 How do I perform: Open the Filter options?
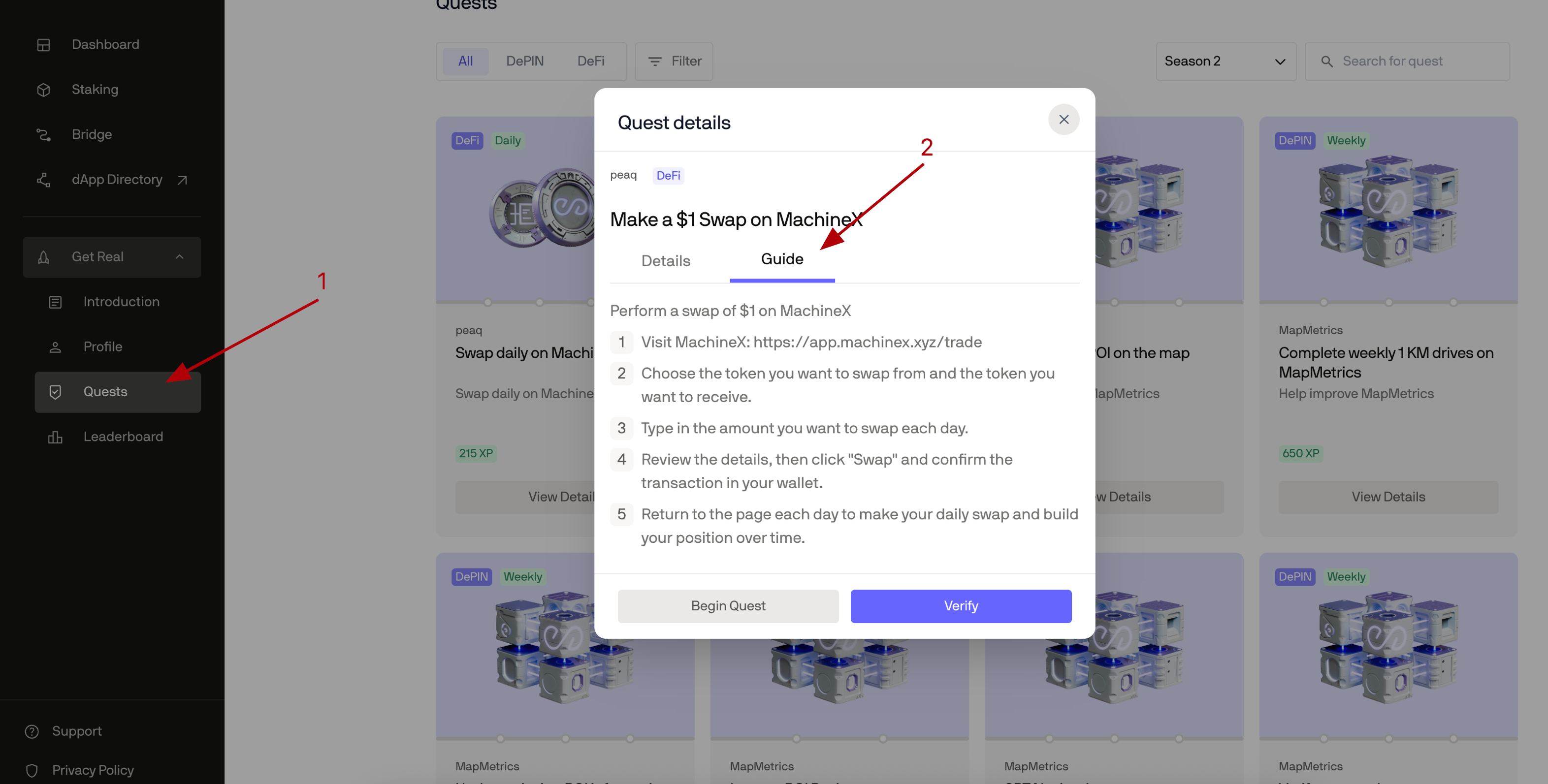(x=674, y=62)
